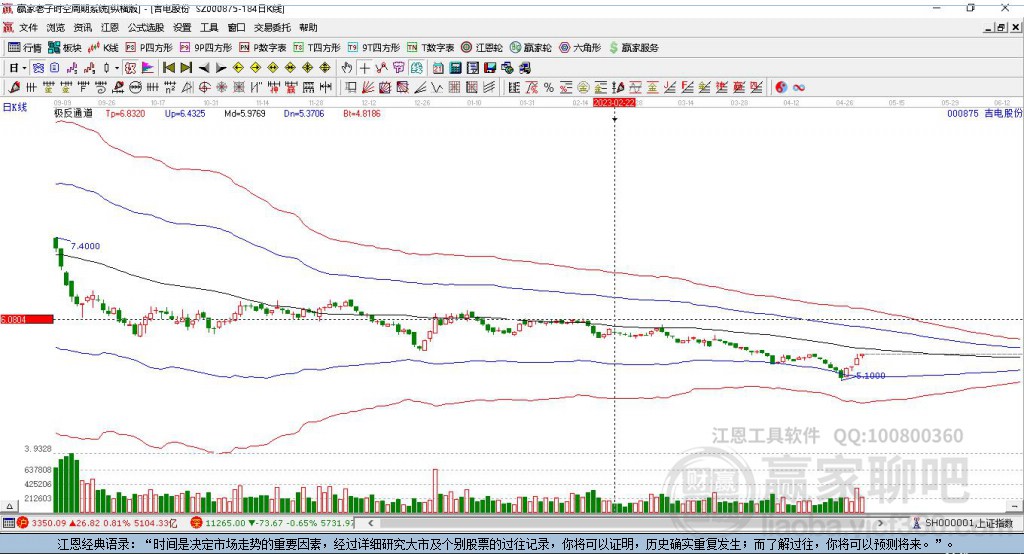The width and height of the screenshot is (1024, 554).
Task: Open the 行情 quotes view
Action: (25, 48)
